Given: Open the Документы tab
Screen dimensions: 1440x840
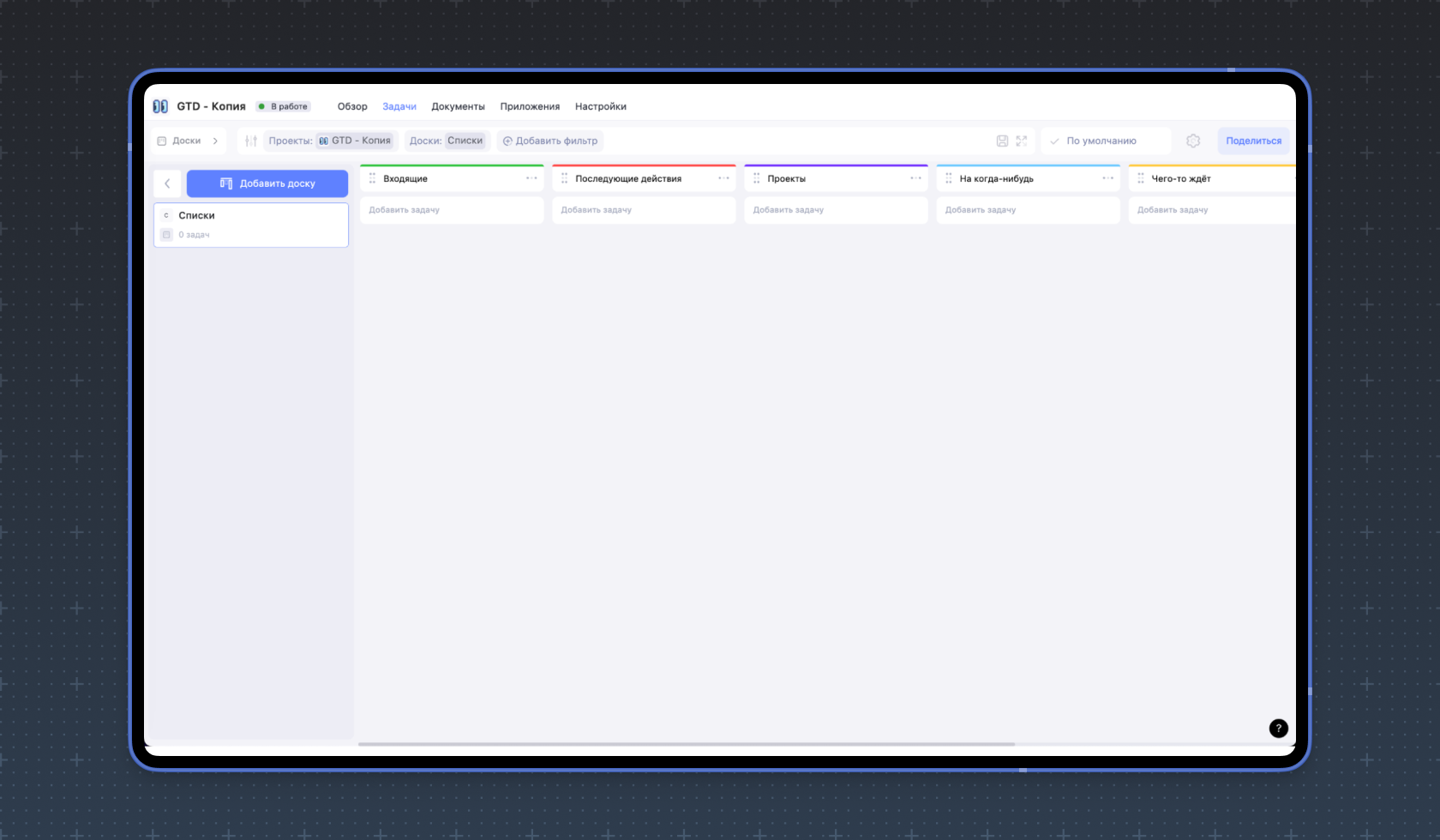Looking at the screenshot, I should (x=458, y=106).
